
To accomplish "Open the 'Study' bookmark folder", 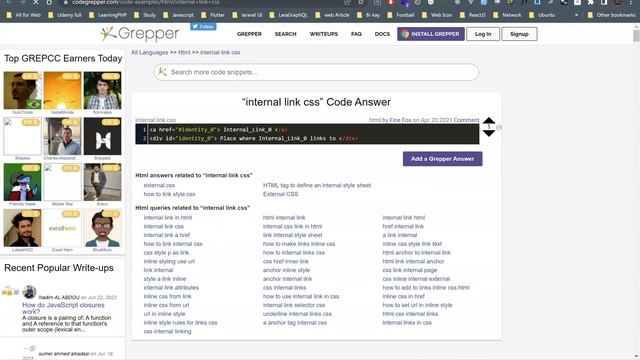I will click(x=145, y=15).
